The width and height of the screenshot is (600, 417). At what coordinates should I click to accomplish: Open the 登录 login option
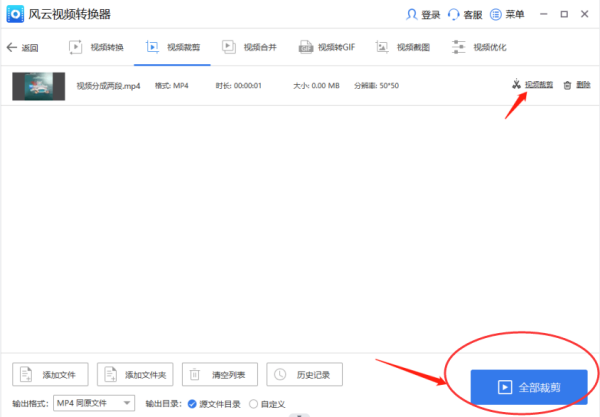click(423, 15)
